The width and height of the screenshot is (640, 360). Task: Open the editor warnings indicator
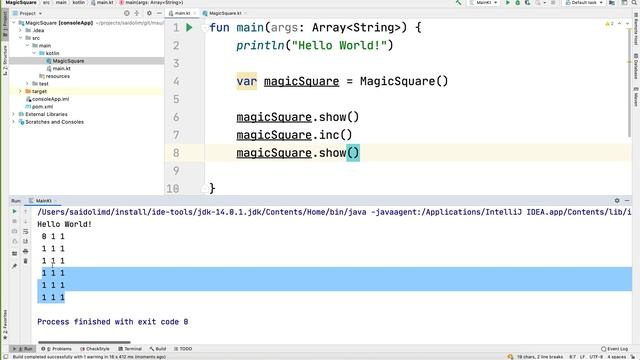click(609, 24)
